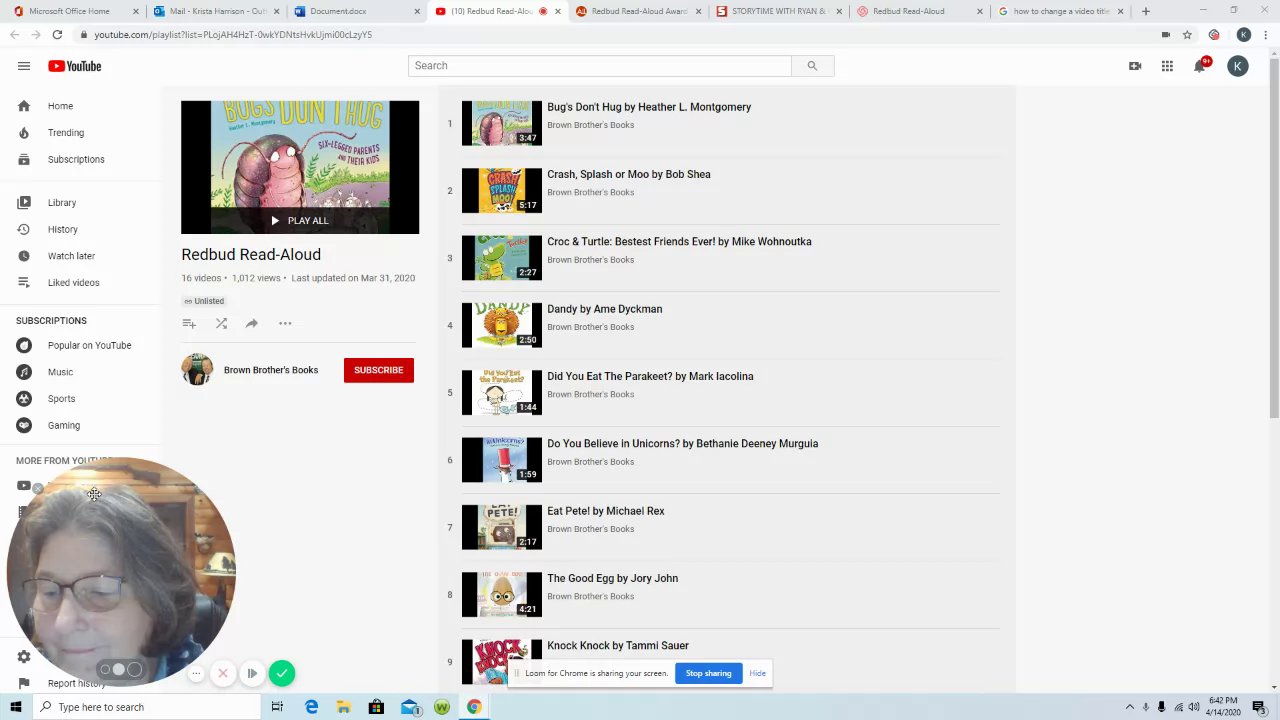Screen dimensions: 1280x720
Task: Subscribe to Brown Brother's Books
Action: pos(378,370)
